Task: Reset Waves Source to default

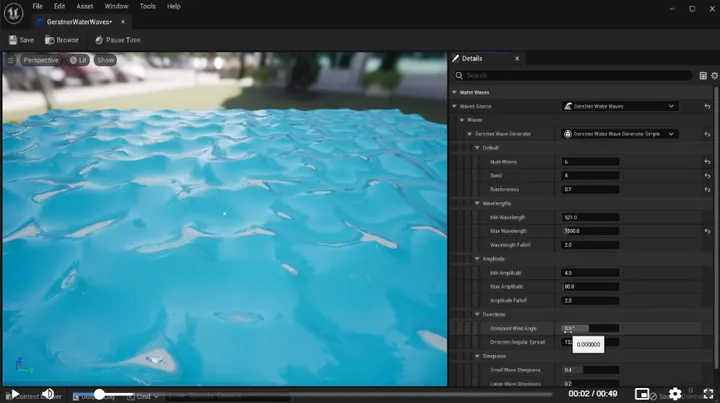Action: coord(707,106)
